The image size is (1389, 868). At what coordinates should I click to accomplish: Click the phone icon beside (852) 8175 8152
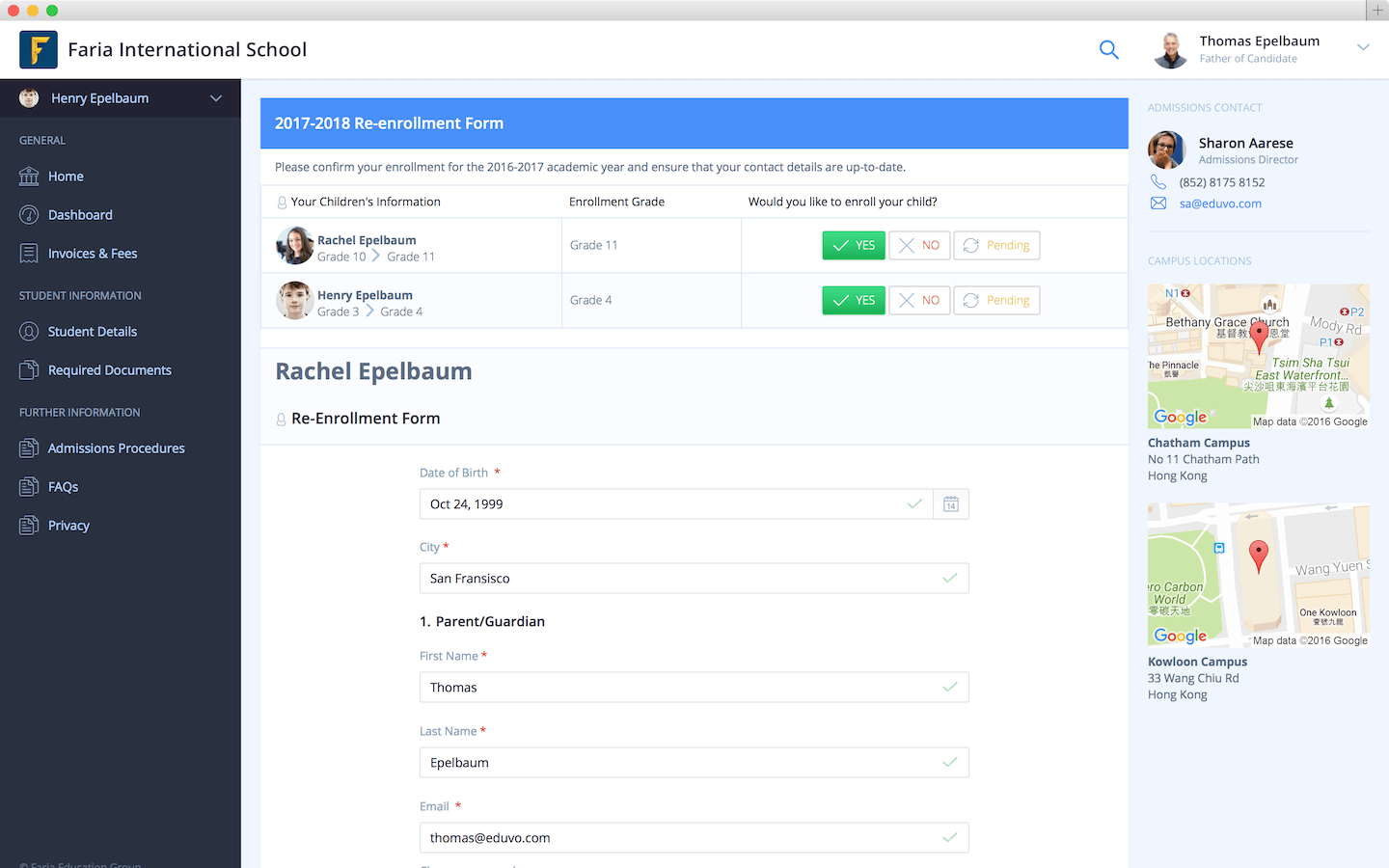click(1158, 182)
